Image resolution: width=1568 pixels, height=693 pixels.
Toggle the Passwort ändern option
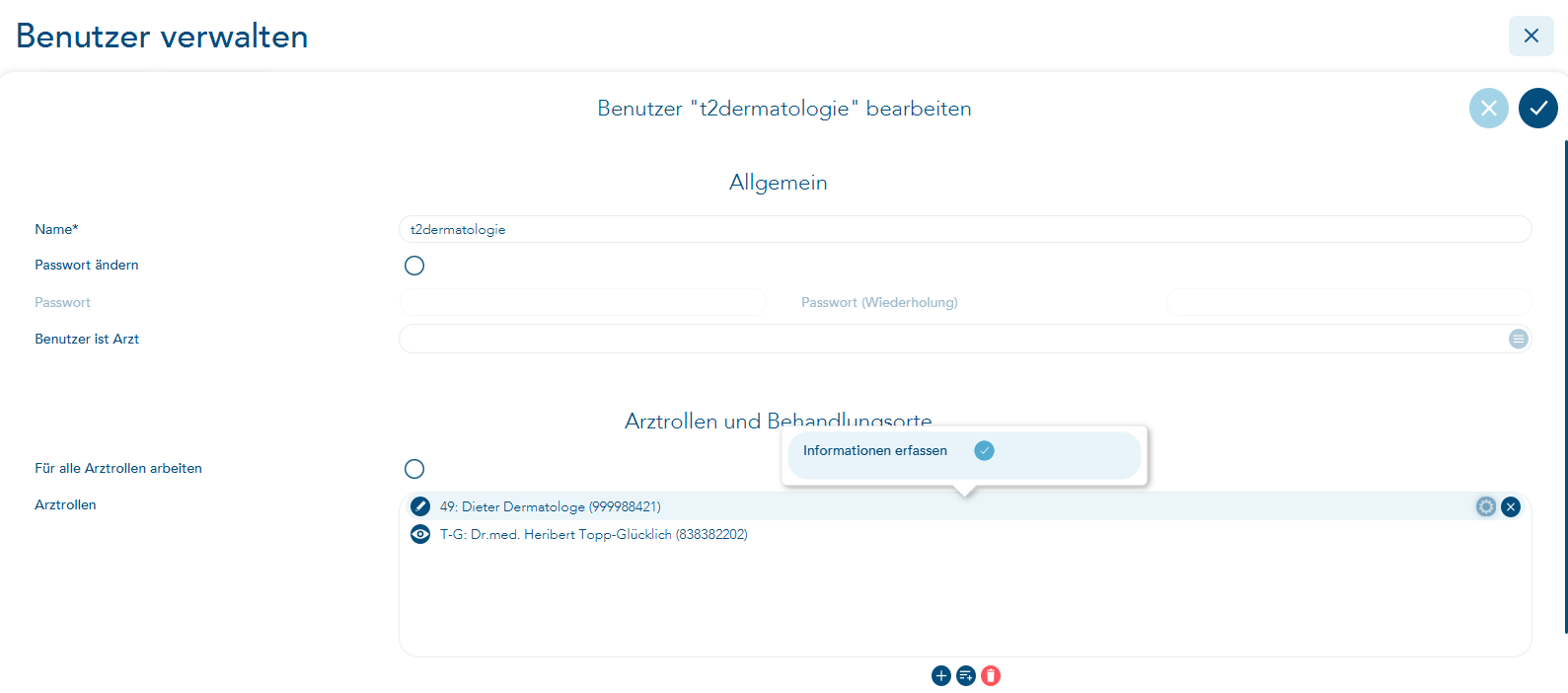tap(414, 266)
